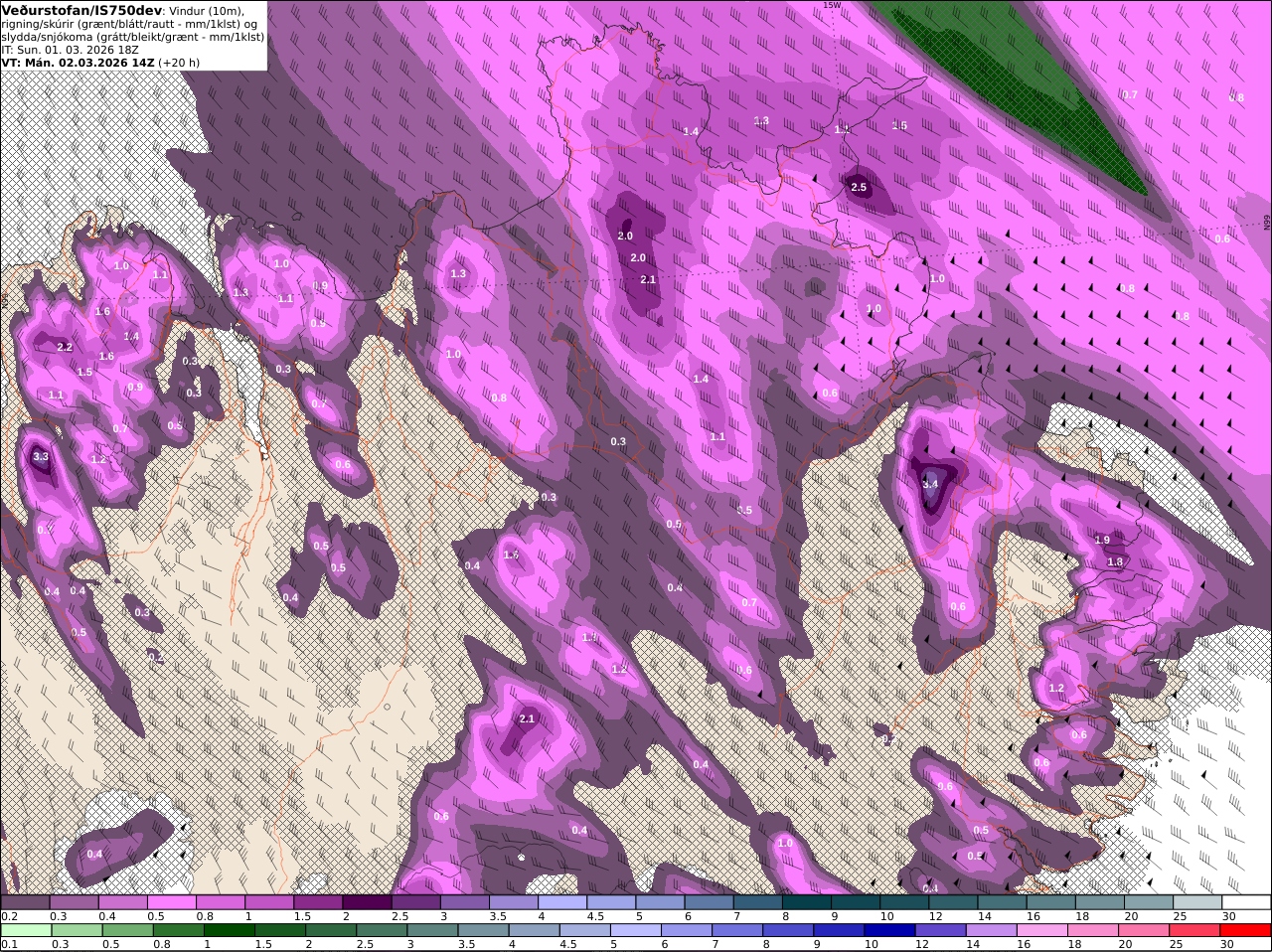The height and width of the screenshot is (952, 1272).
Task: Click the 3.3 value label near west coast
Action: click(x=41, y=457)
